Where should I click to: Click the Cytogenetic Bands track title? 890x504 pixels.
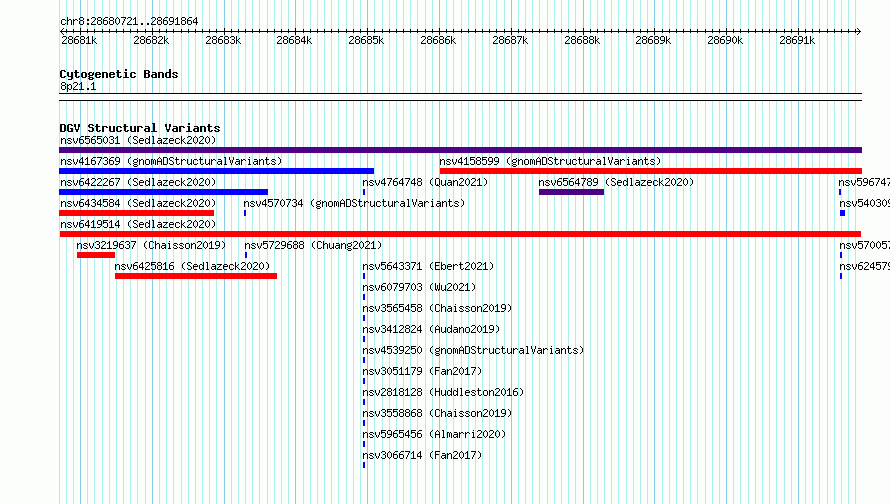click(119, 74)
